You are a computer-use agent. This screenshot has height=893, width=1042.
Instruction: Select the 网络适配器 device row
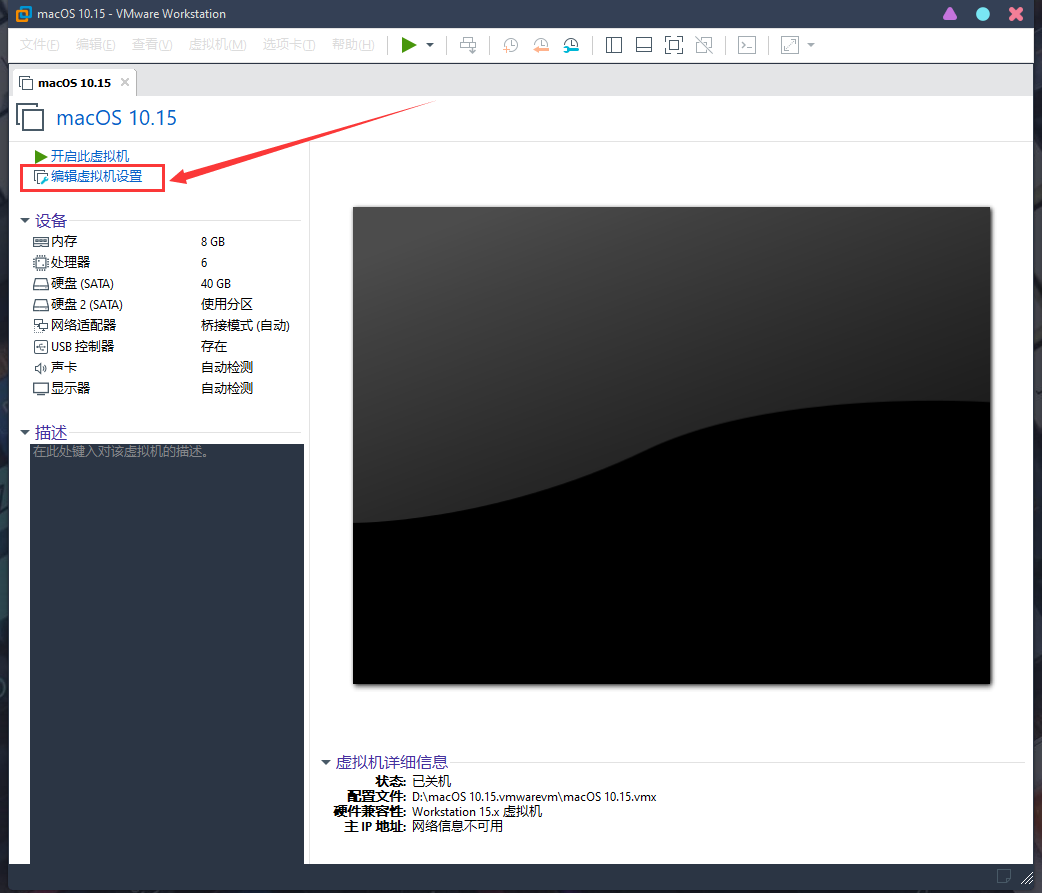(165, 326)
